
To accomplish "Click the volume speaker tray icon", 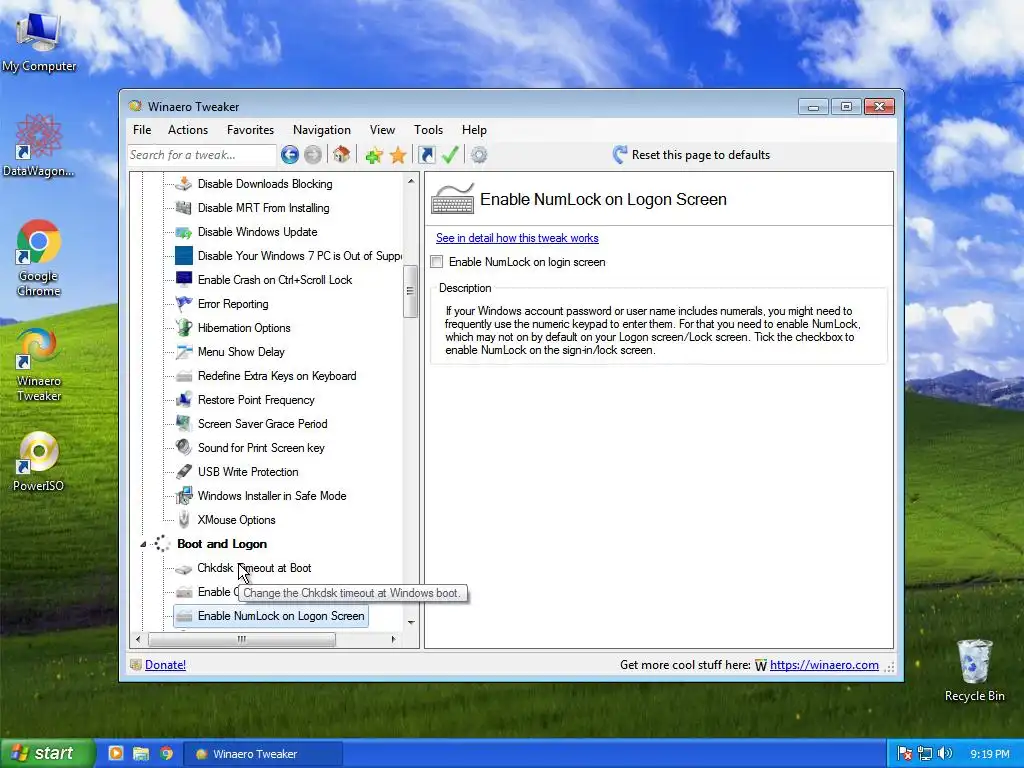I will [x=945, y=754].
